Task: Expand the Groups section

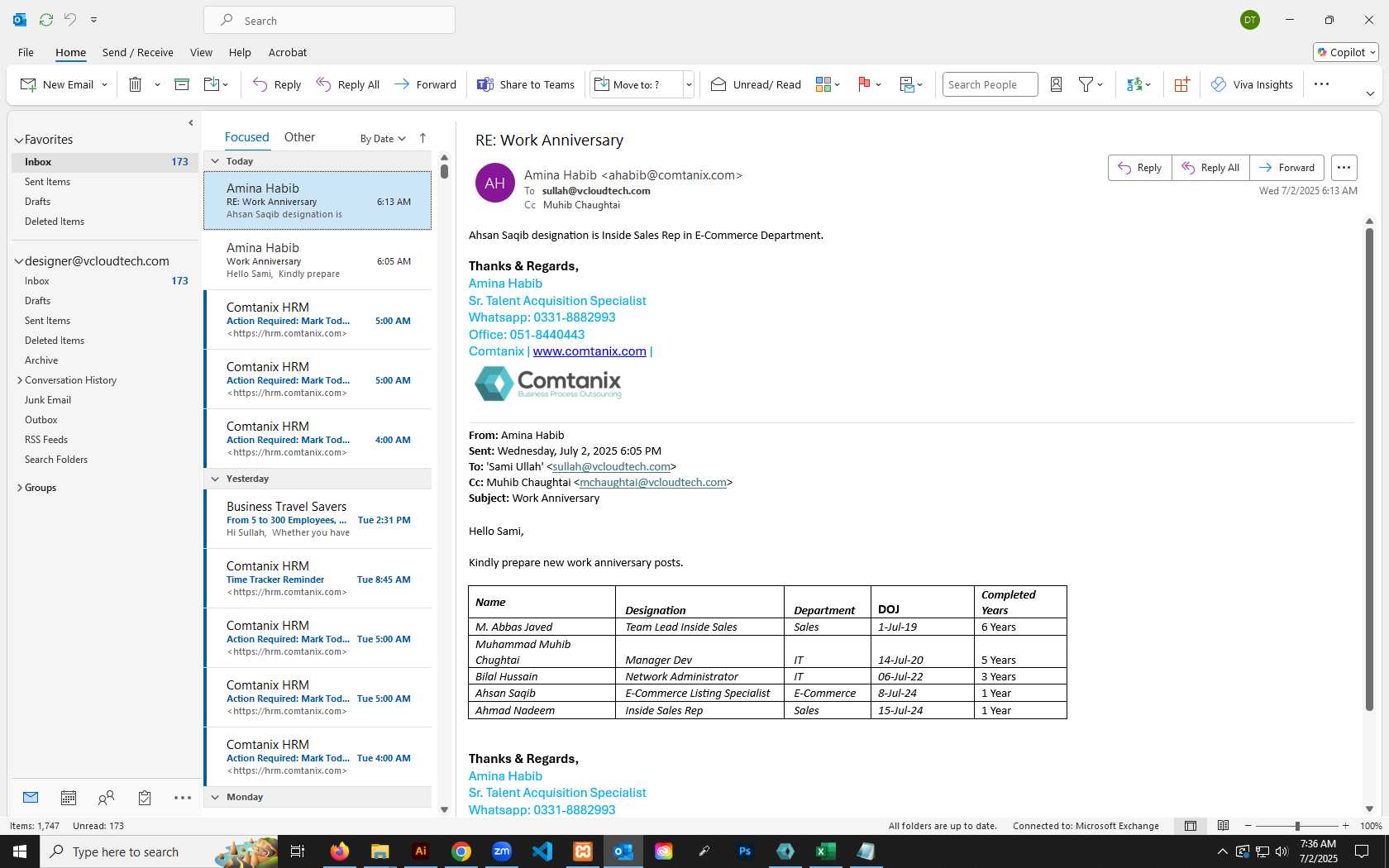Action: pyautogui.click(x=20, y=488)
